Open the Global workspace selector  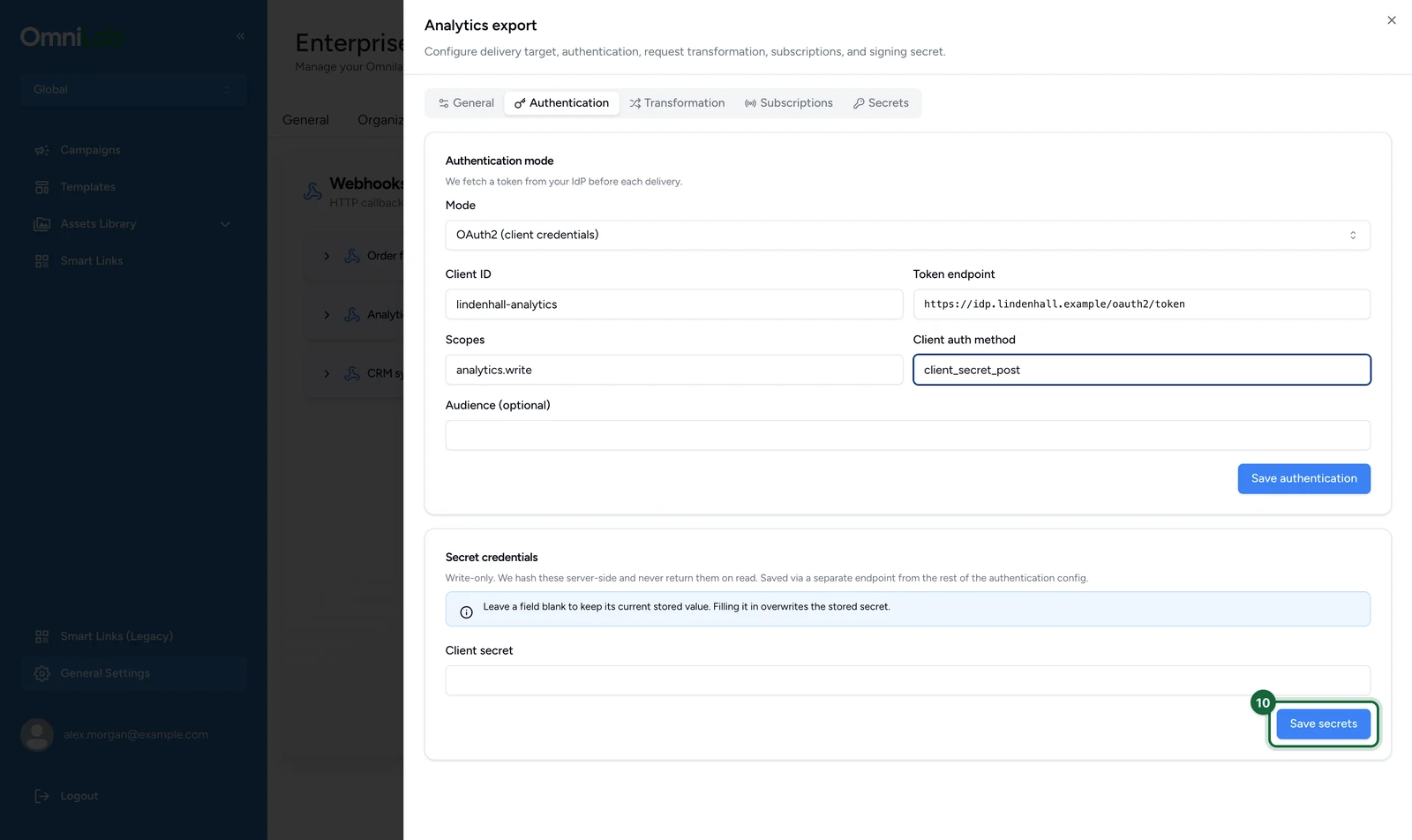point(133,89)
